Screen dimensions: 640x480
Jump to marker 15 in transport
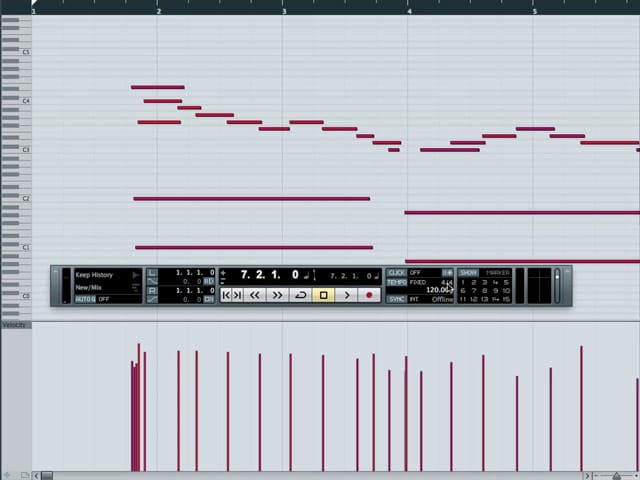[x=506, y=299]
